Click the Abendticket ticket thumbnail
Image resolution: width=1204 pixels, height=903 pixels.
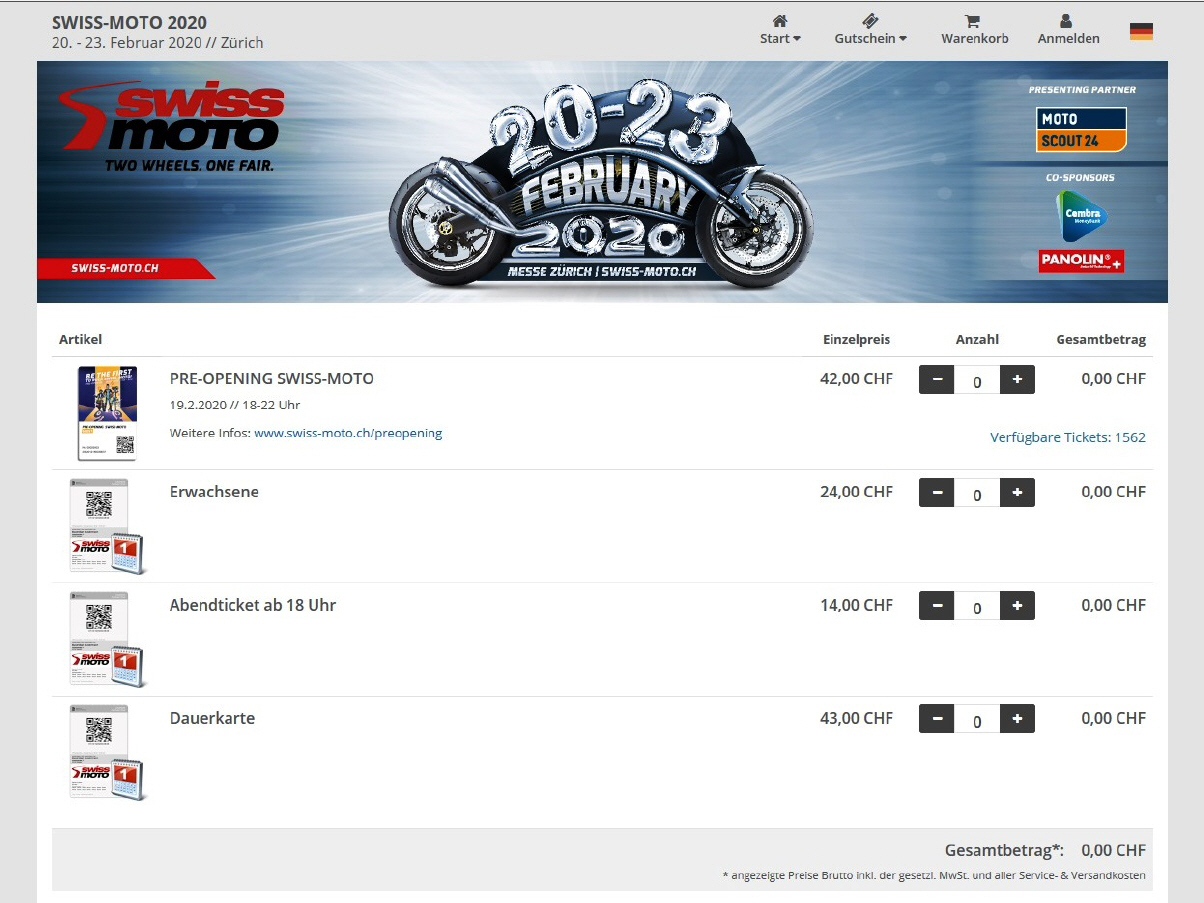click(x=106, y=639)
